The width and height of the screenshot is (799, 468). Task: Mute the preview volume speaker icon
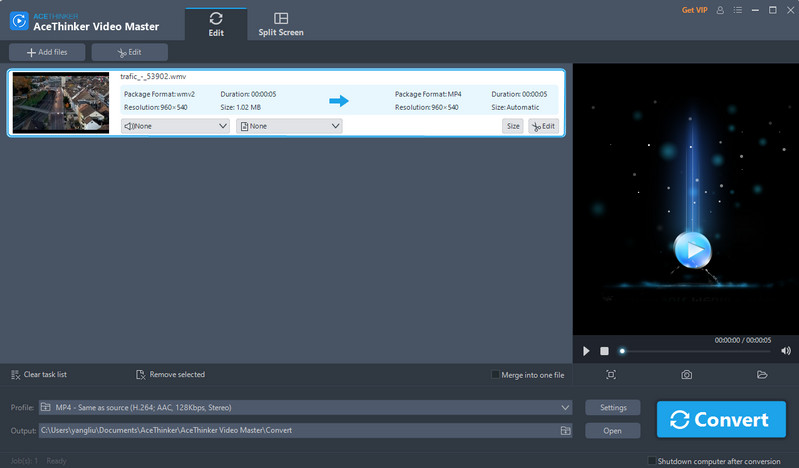pyautogui.click(x=786, y=351)
